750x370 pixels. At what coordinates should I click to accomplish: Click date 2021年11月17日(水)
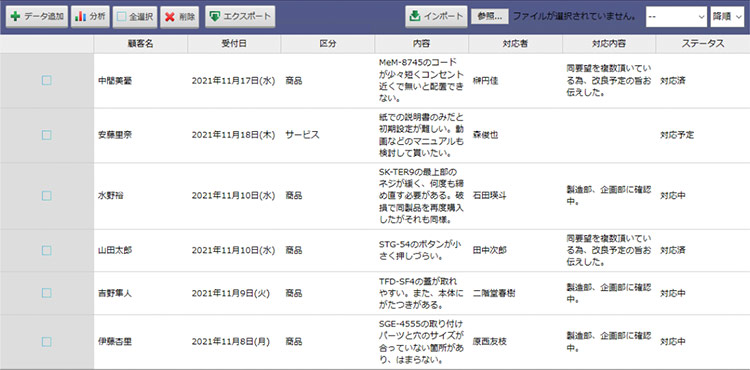click(x=233, y=81)
